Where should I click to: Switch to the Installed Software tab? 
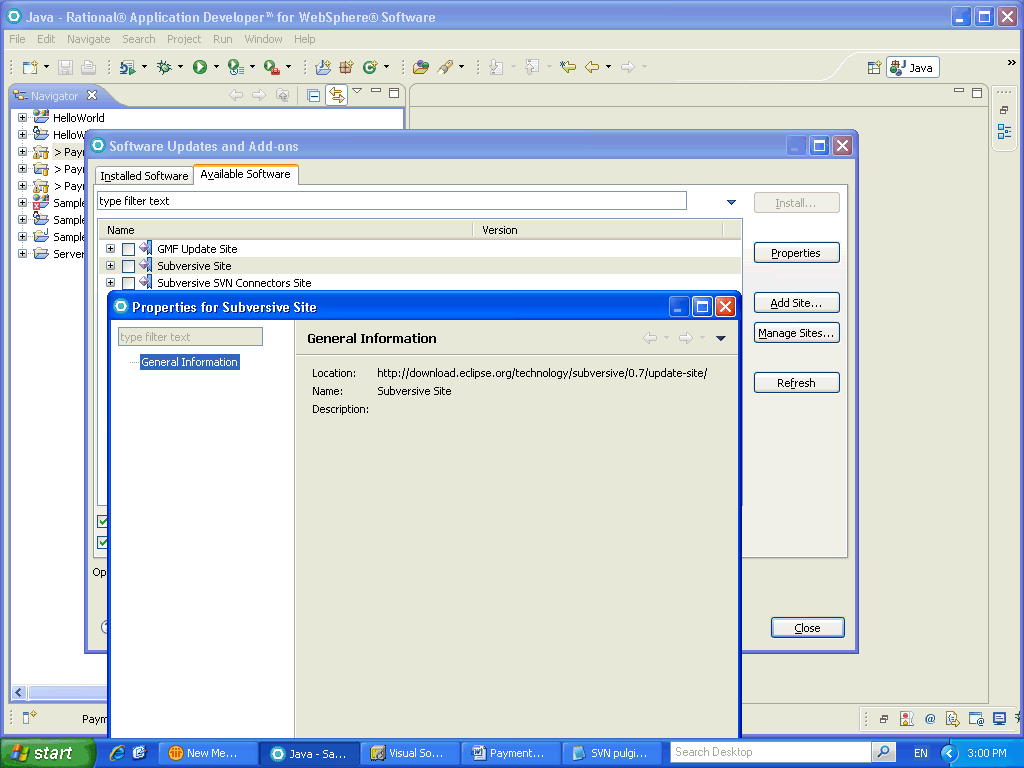pos(144,176)
